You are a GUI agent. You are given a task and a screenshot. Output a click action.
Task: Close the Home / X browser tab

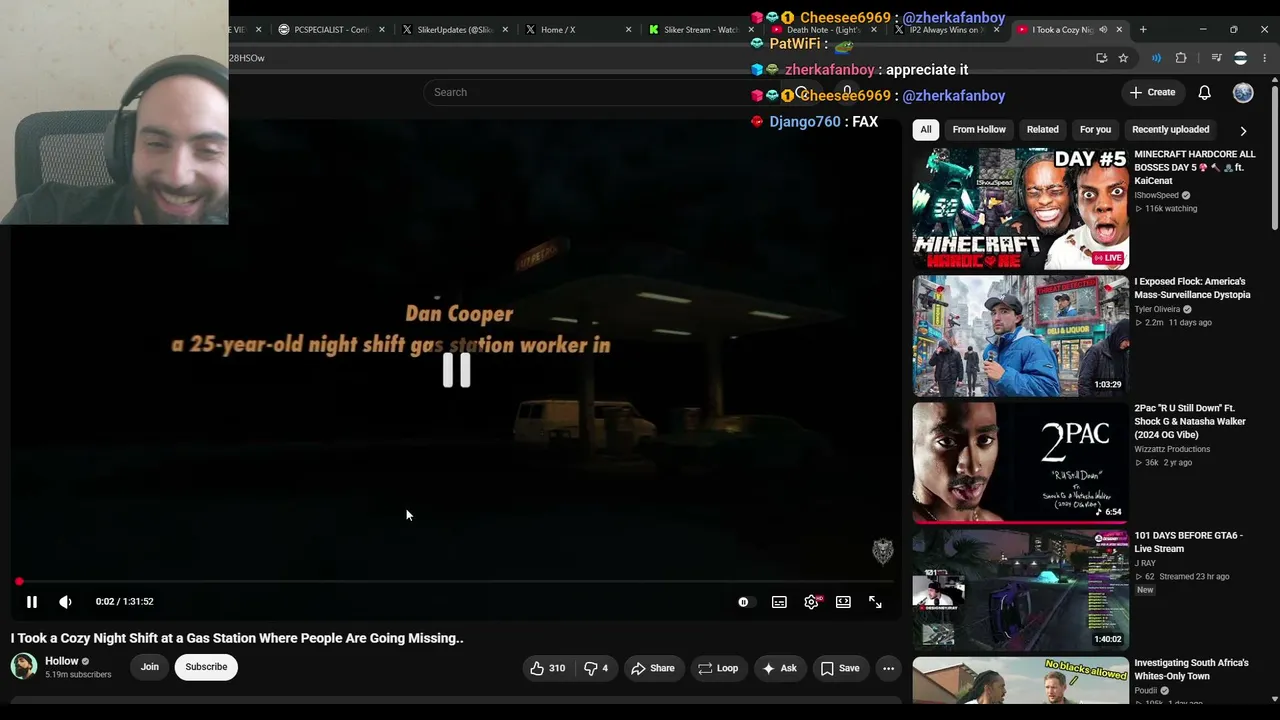point(628,30)
